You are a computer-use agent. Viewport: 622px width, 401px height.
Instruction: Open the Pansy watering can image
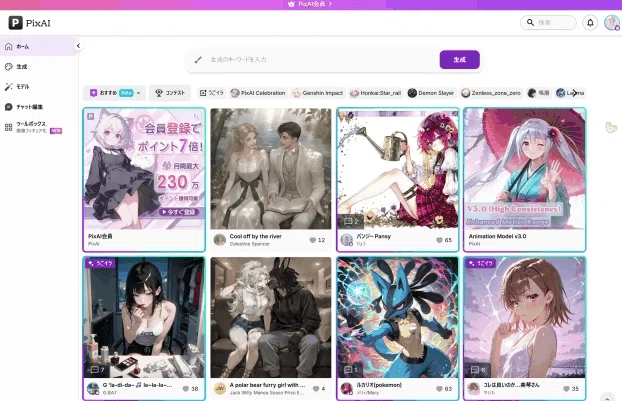(397, 169)
